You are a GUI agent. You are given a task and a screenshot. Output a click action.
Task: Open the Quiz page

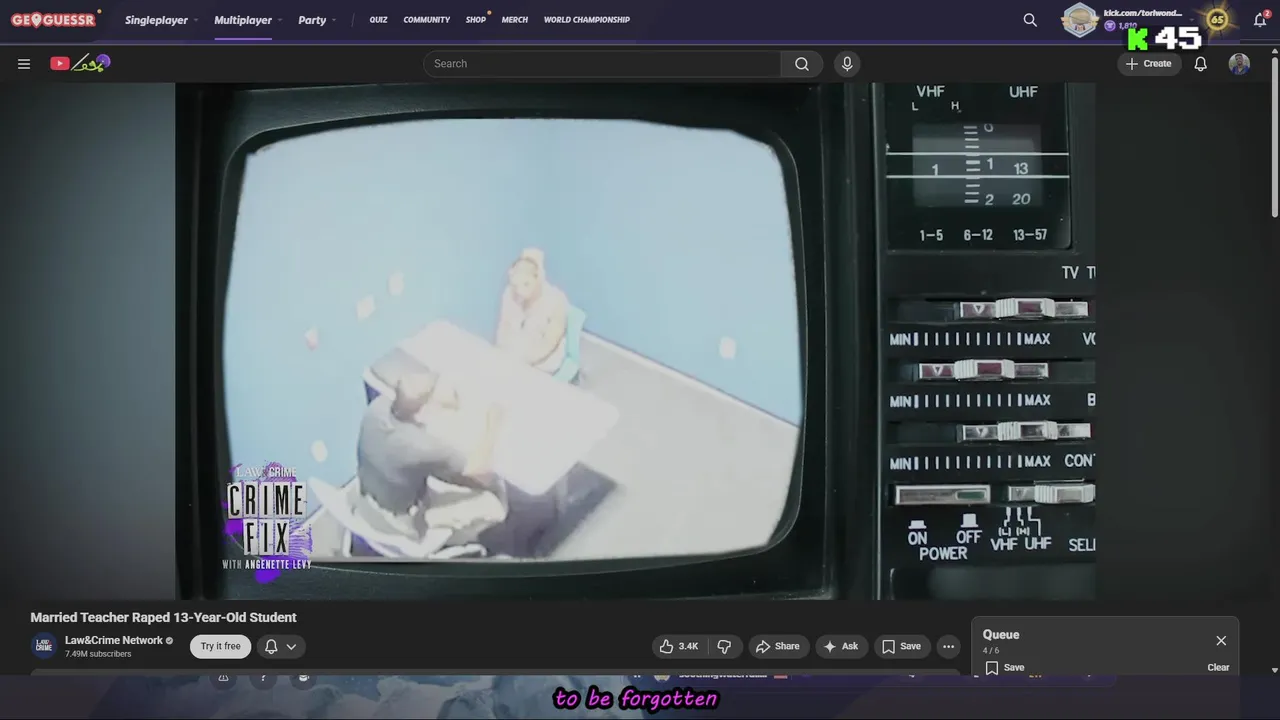pos(378,20)
